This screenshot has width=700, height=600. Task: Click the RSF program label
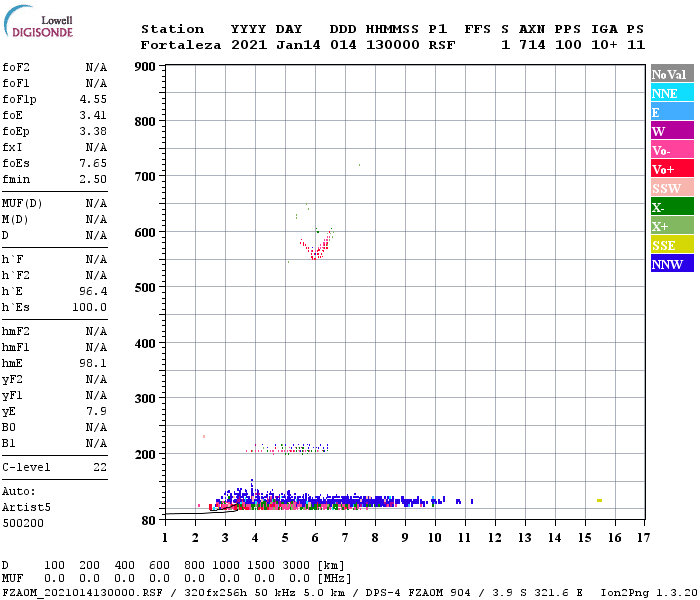pos(442,45)
